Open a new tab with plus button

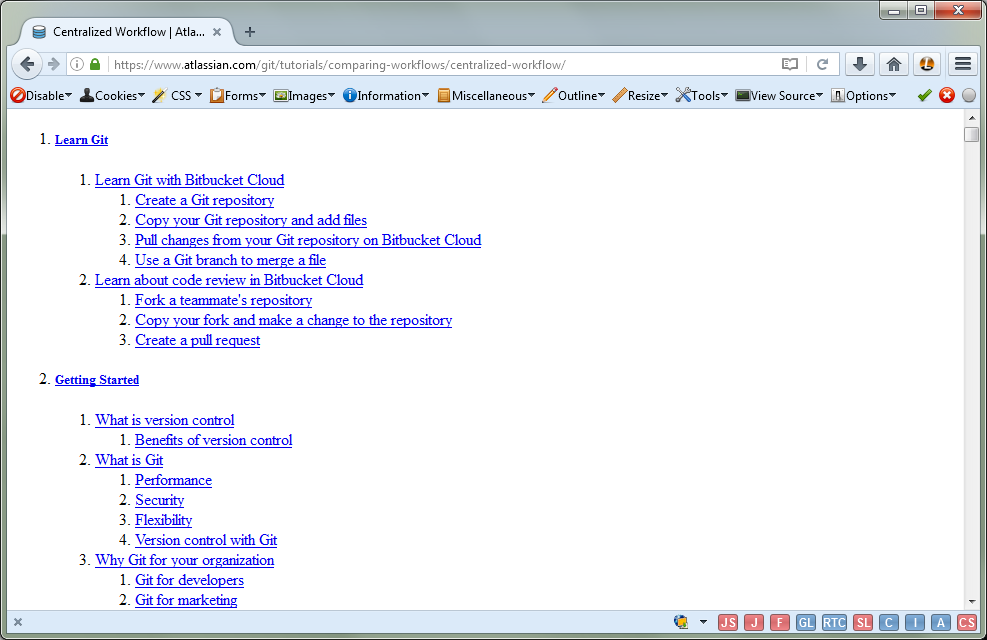point(250,32)
